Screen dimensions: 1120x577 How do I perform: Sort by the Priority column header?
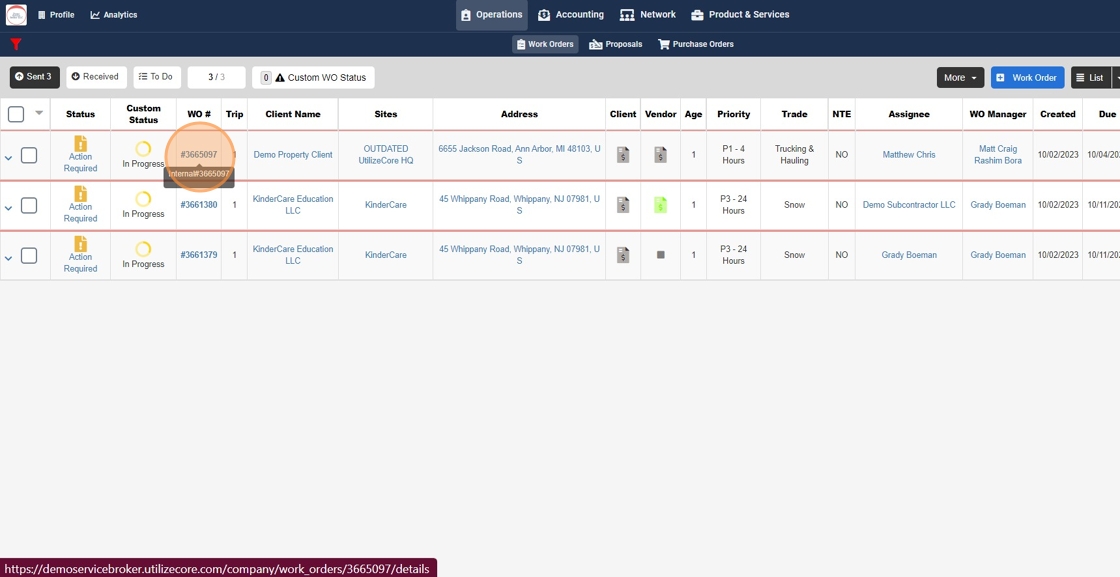734,114
